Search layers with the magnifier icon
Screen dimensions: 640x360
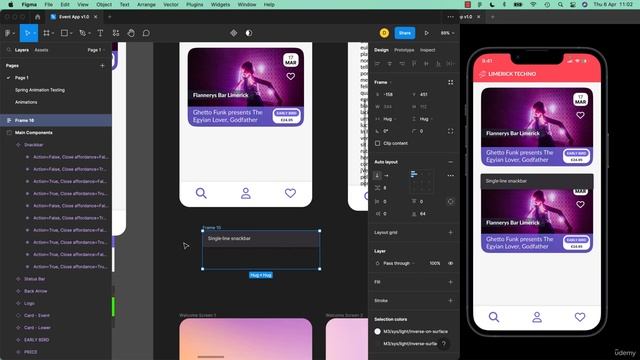click(x=9, y=50)
